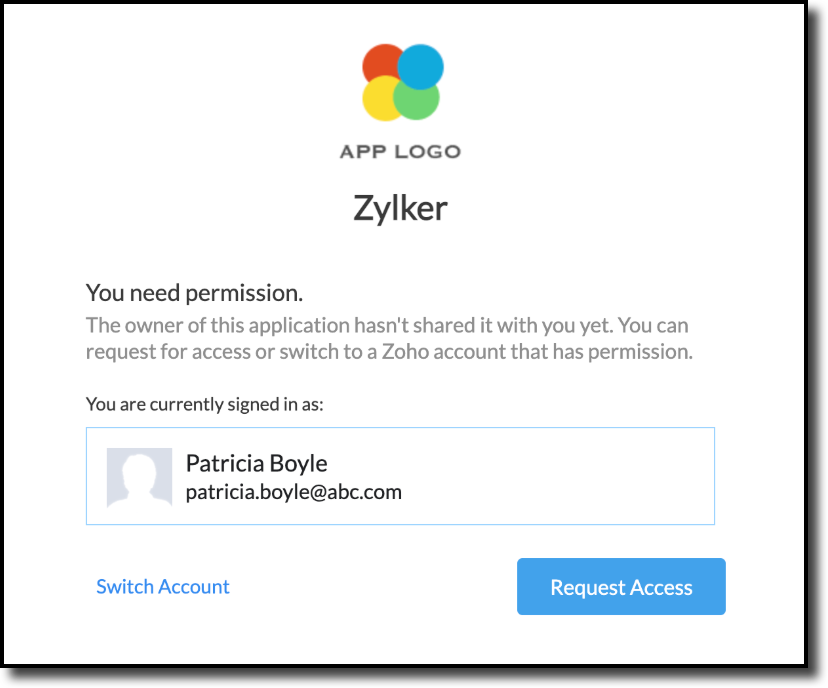Click the "You are currently signed in as:" label
This screenshot has height=688, width=828.
[205, 405]
